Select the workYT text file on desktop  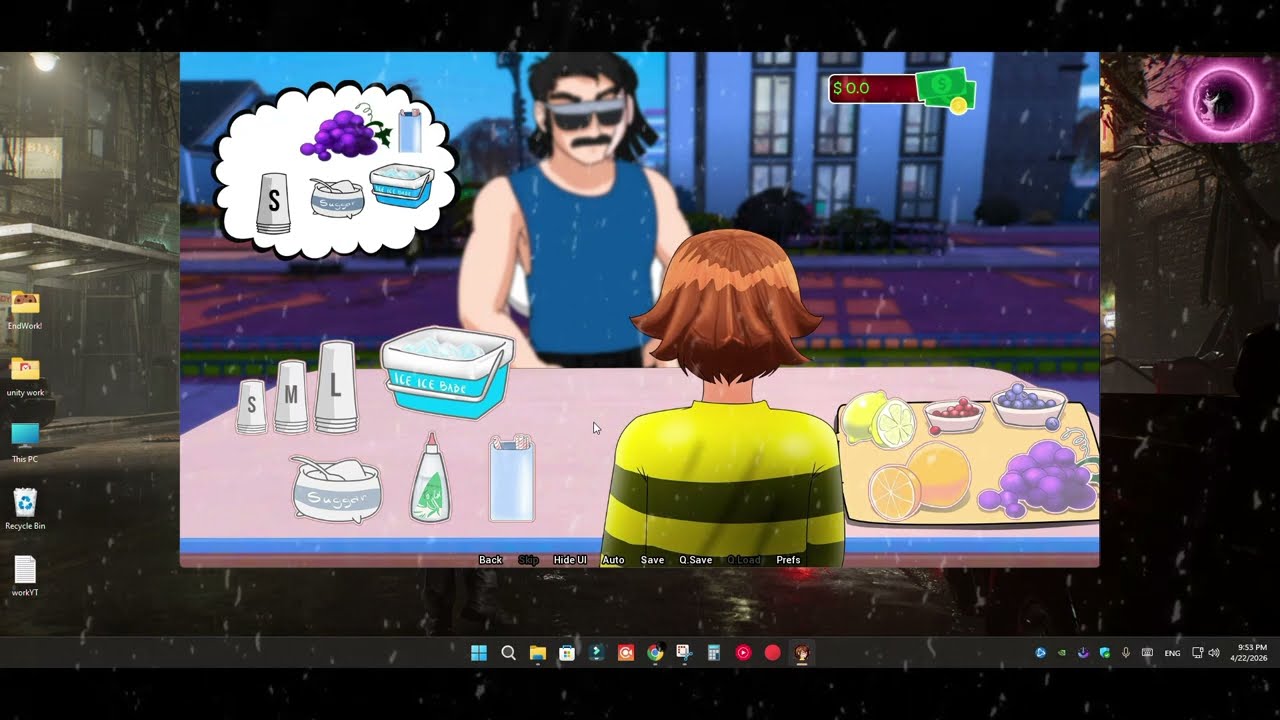[25, 577]
